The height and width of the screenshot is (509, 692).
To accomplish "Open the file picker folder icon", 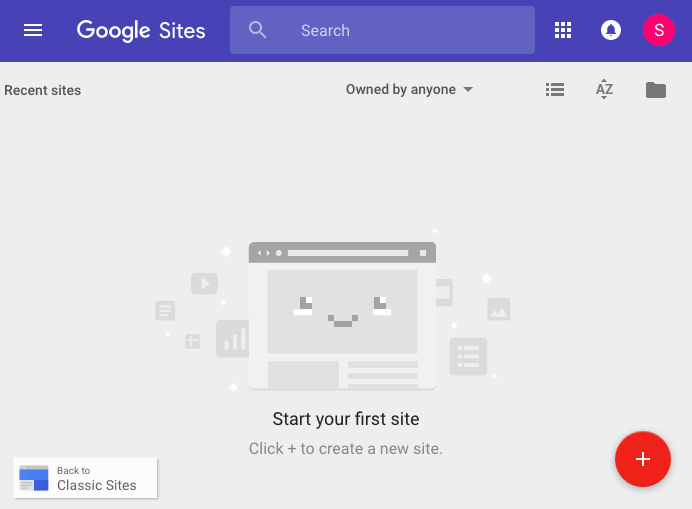I will (x=655, y=90).
